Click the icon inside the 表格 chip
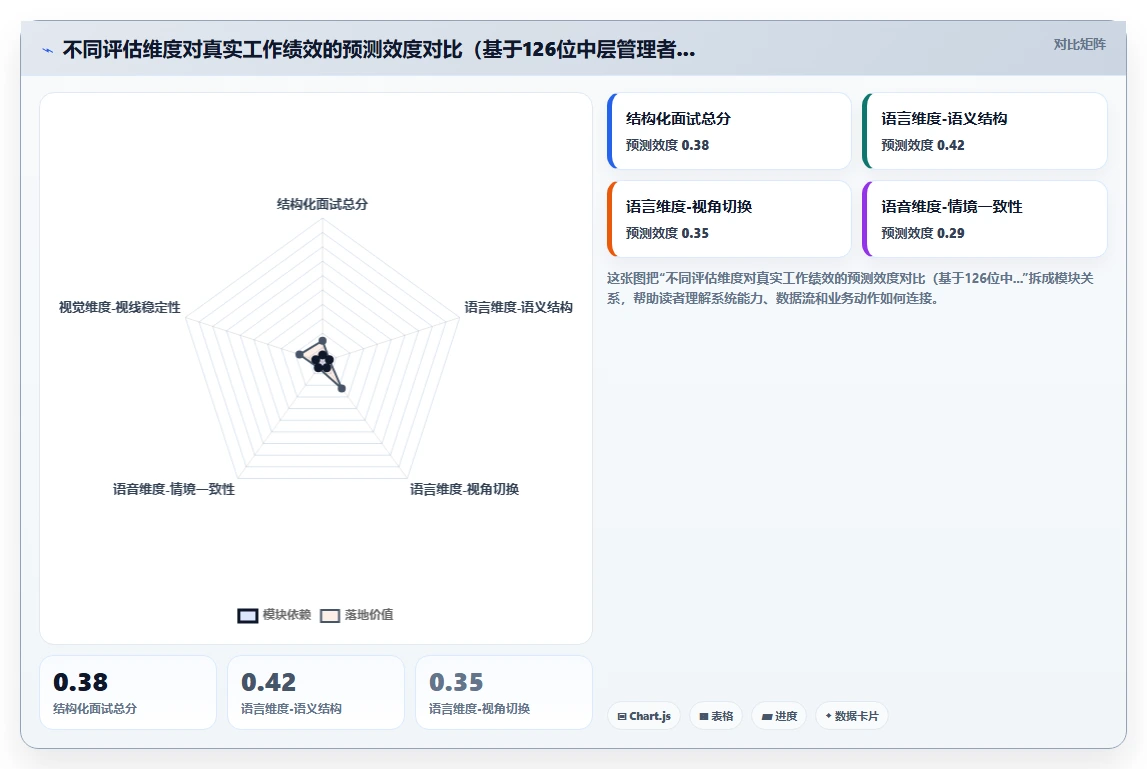 click(x=704, y=716)
